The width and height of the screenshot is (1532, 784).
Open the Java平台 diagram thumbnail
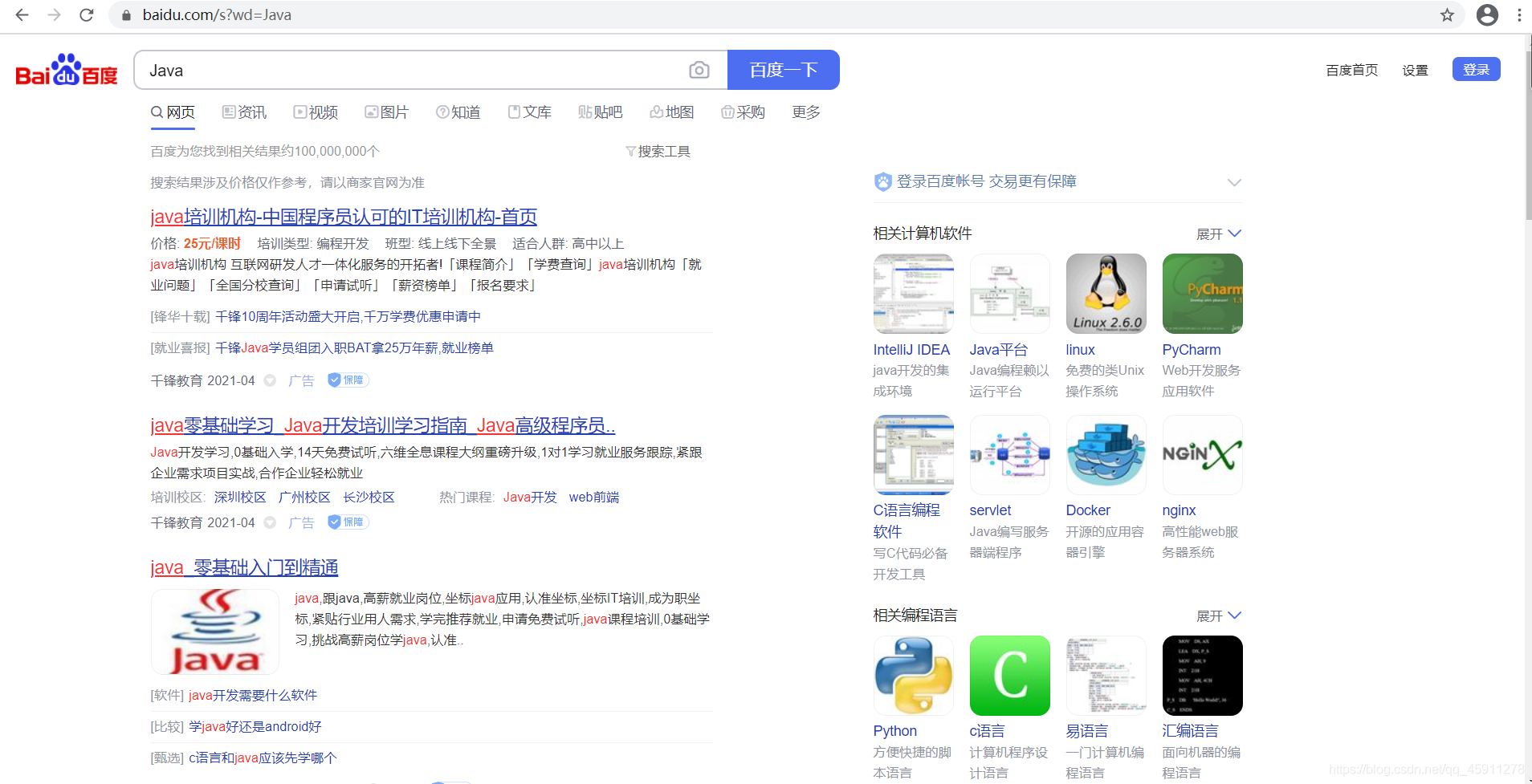click(x=1010, y=294)
